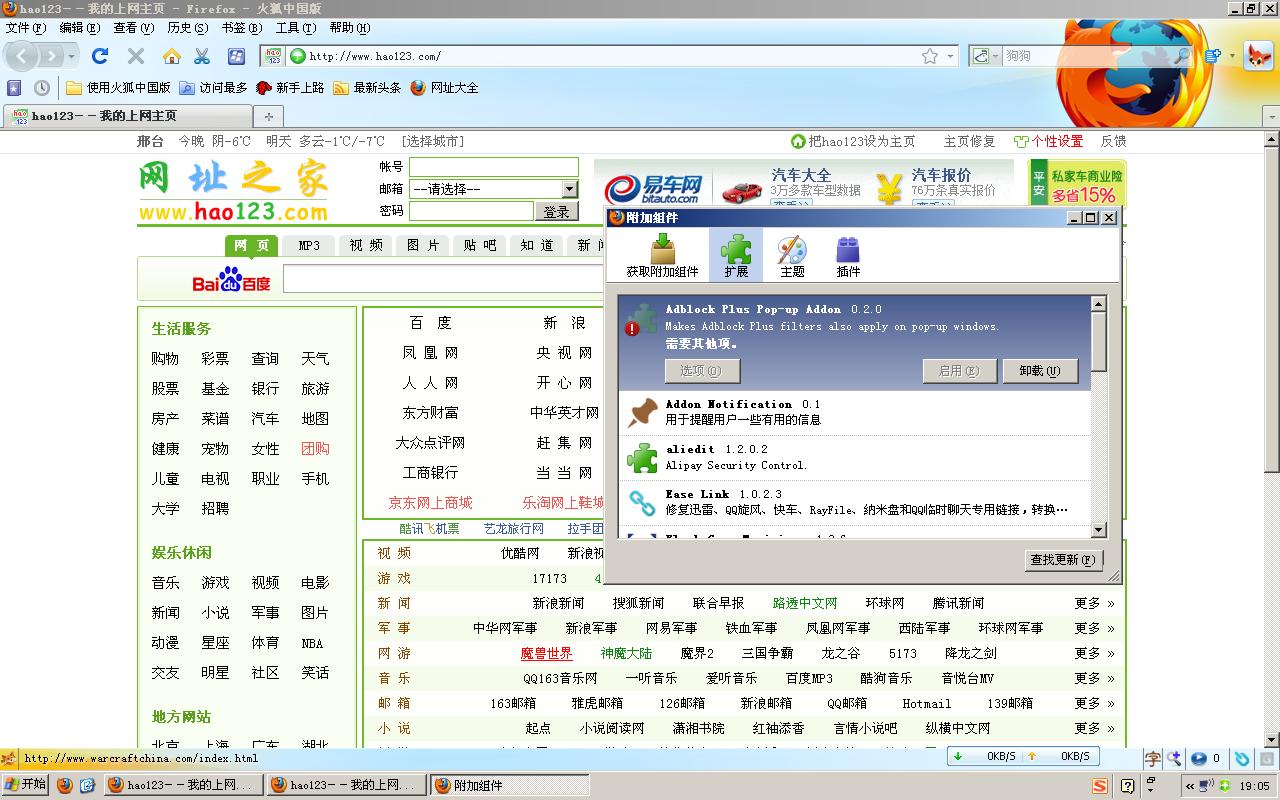Select the MP3 search tab
1280x800 pixels.
click(x=309, y=245)
